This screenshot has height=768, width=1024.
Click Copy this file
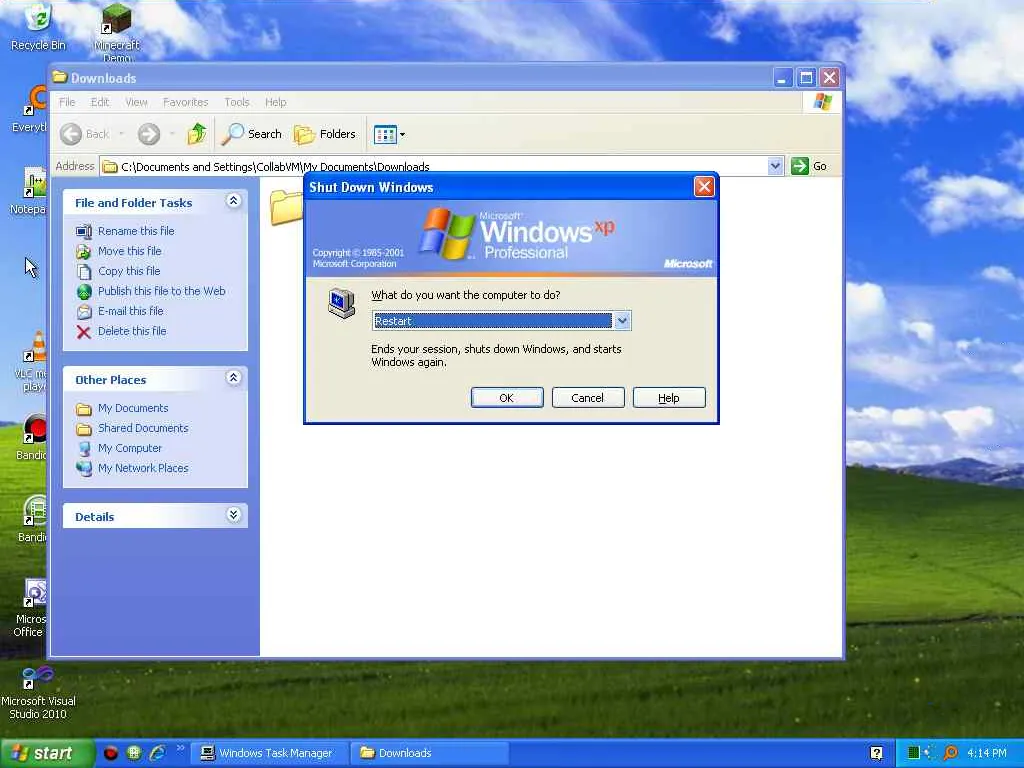tap(129, 271)
